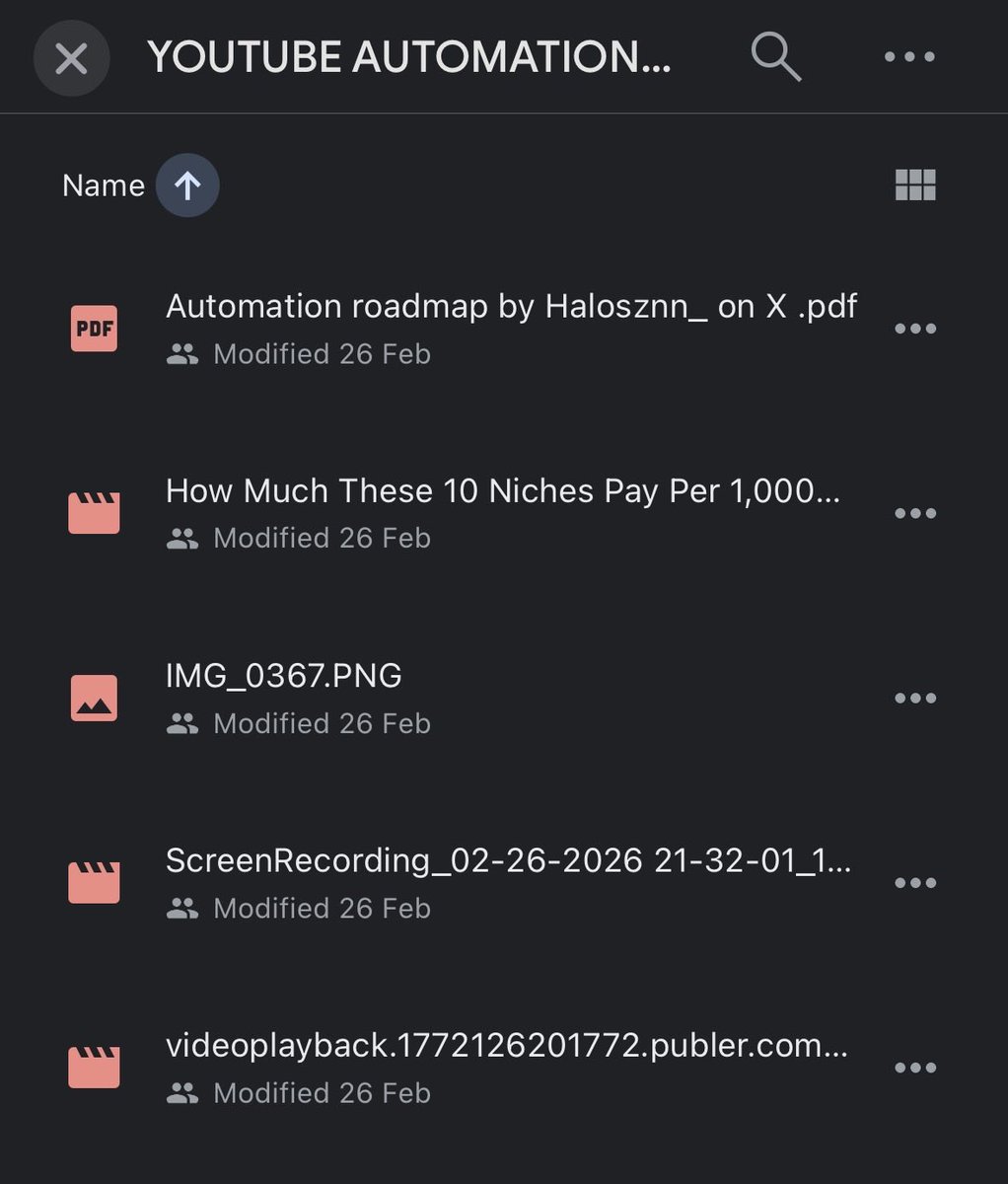Tap shared-people icon under ScreenRecording file
1008x1184 pixels.
[182, 909]
